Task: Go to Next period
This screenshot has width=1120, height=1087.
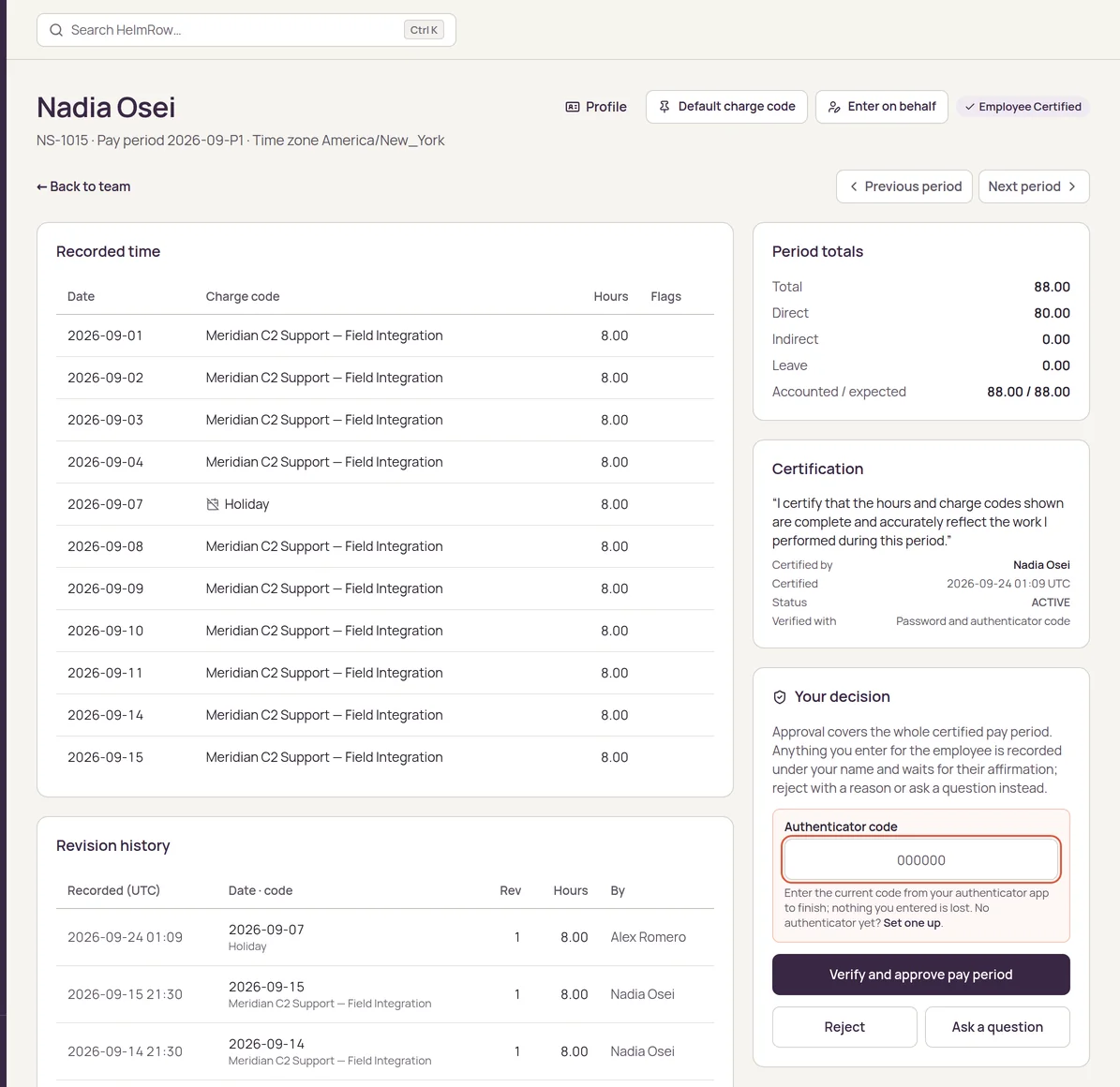Action: 1034,186
